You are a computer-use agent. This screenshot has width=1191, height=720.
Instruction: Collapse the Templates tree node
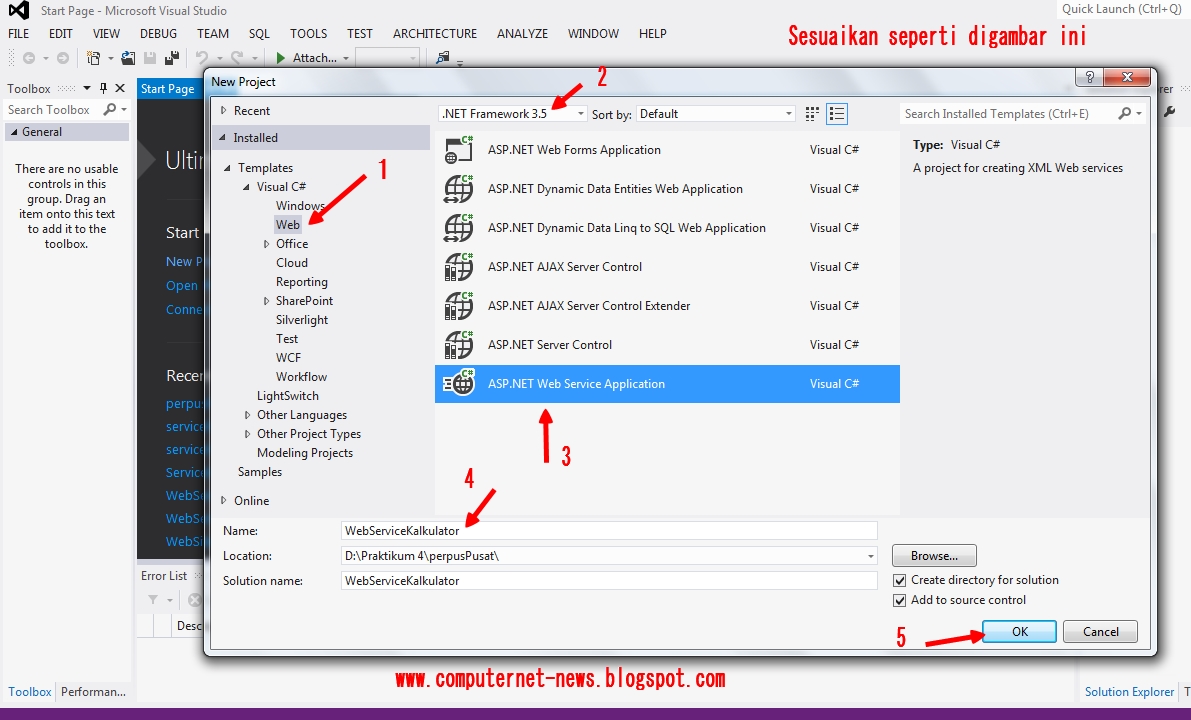click(227, 168)
